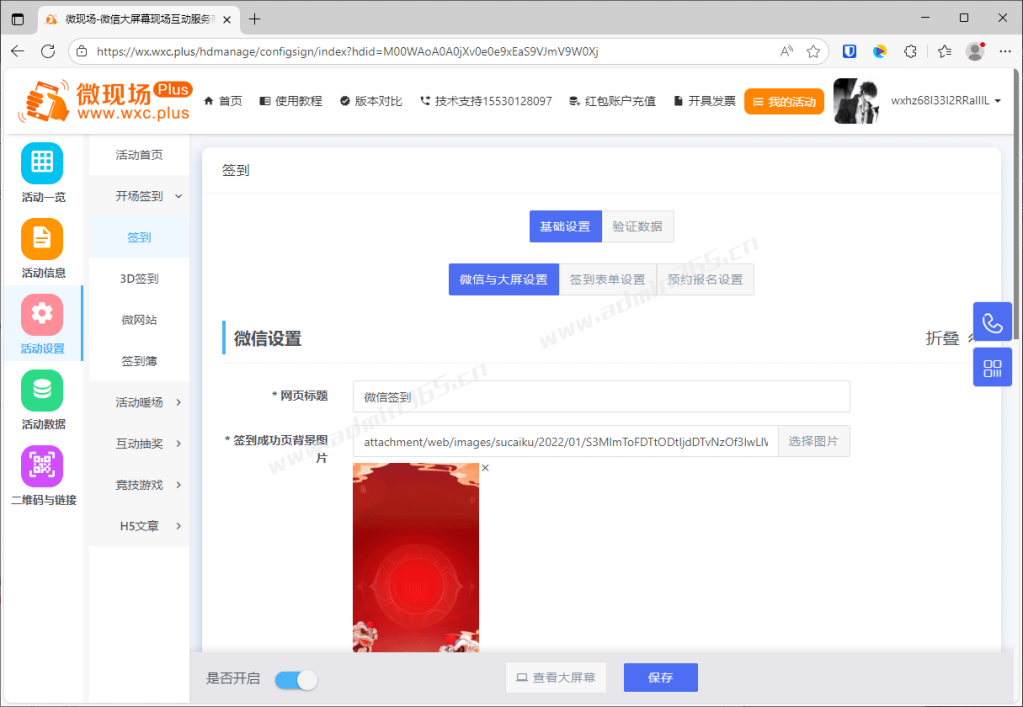Go to 首页 in the top navigation
The height and width of the screenshot is (707, 1023).
click(x=222, y=100)
